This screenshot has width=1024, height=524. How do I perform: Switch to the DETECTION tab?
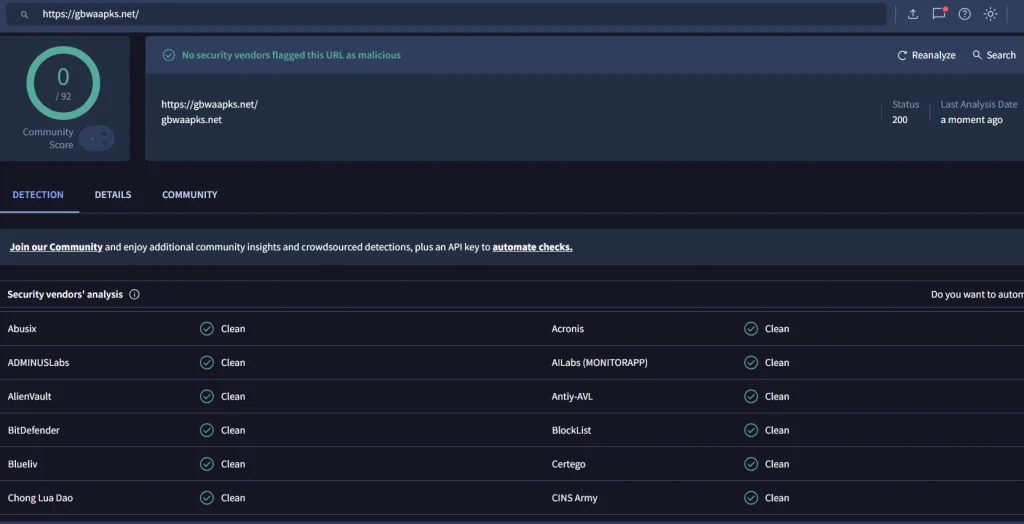pyautogui.click(x=38, y=195)
